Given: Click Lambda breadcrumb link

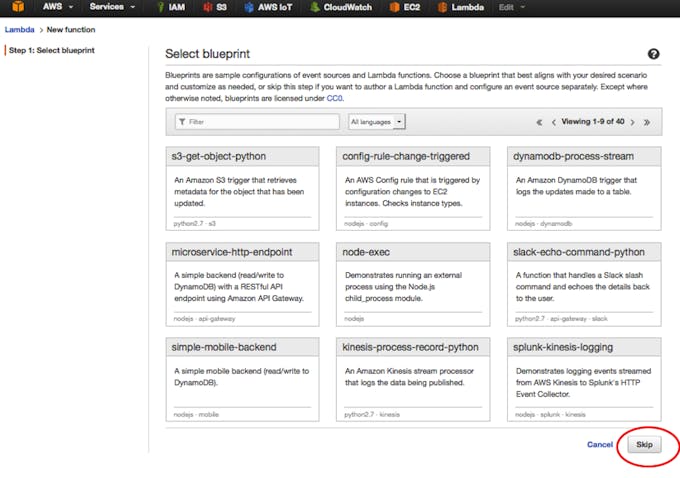Looking at the screenshot, I should click(20, 29).
